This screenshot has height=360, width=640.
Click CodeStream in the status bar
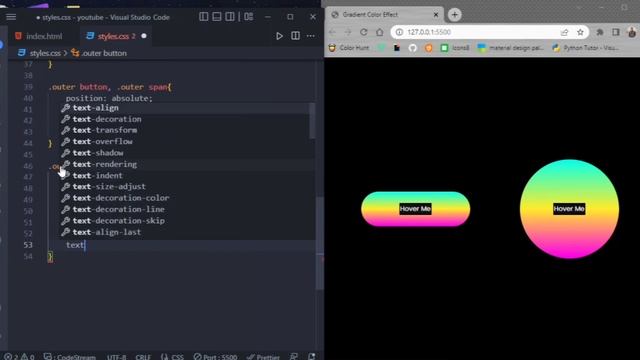[x=70, y=357]
